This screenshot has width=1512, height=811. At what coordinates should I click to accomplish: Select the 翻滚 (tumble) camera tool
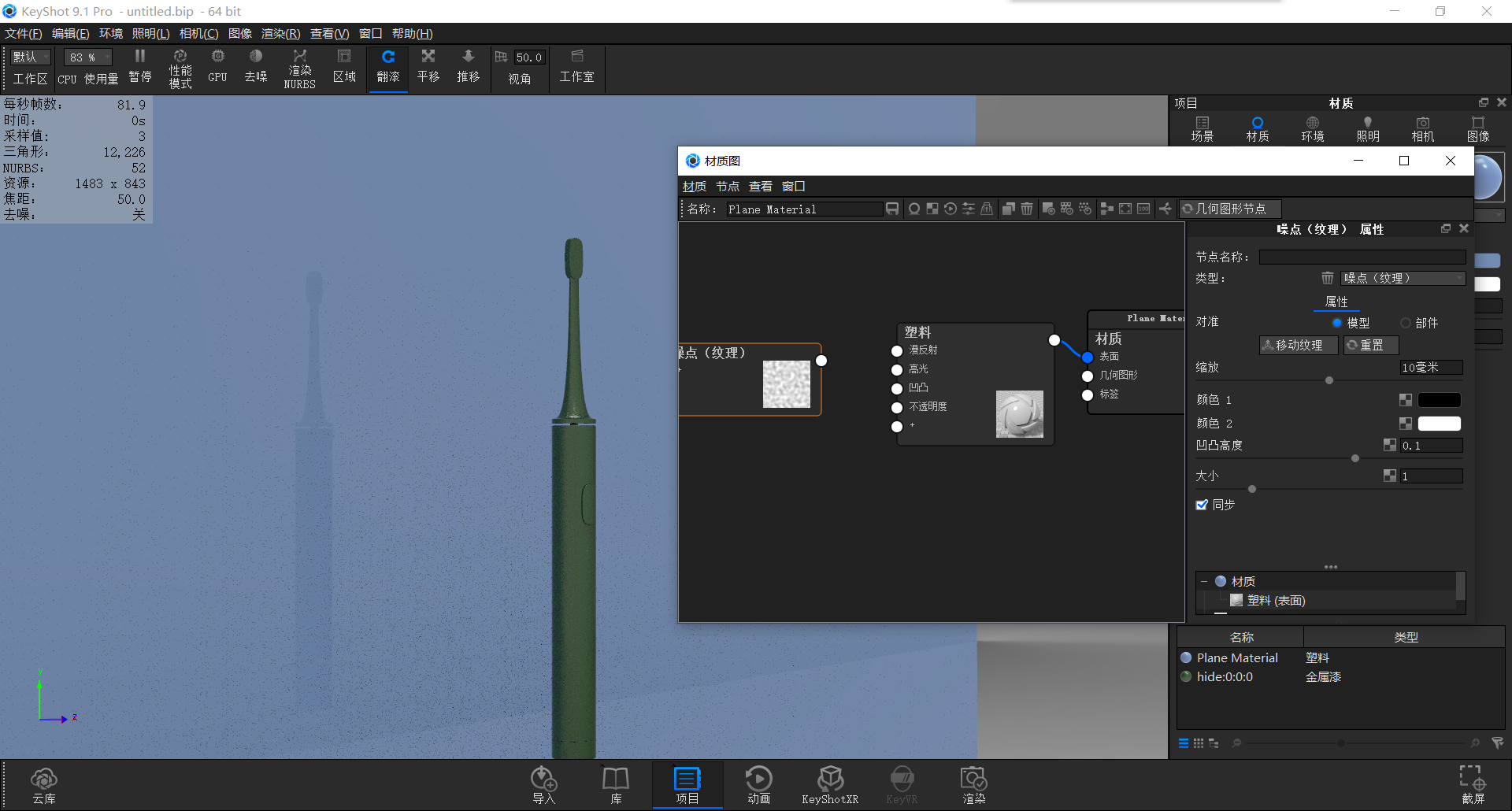click(387, 67)
